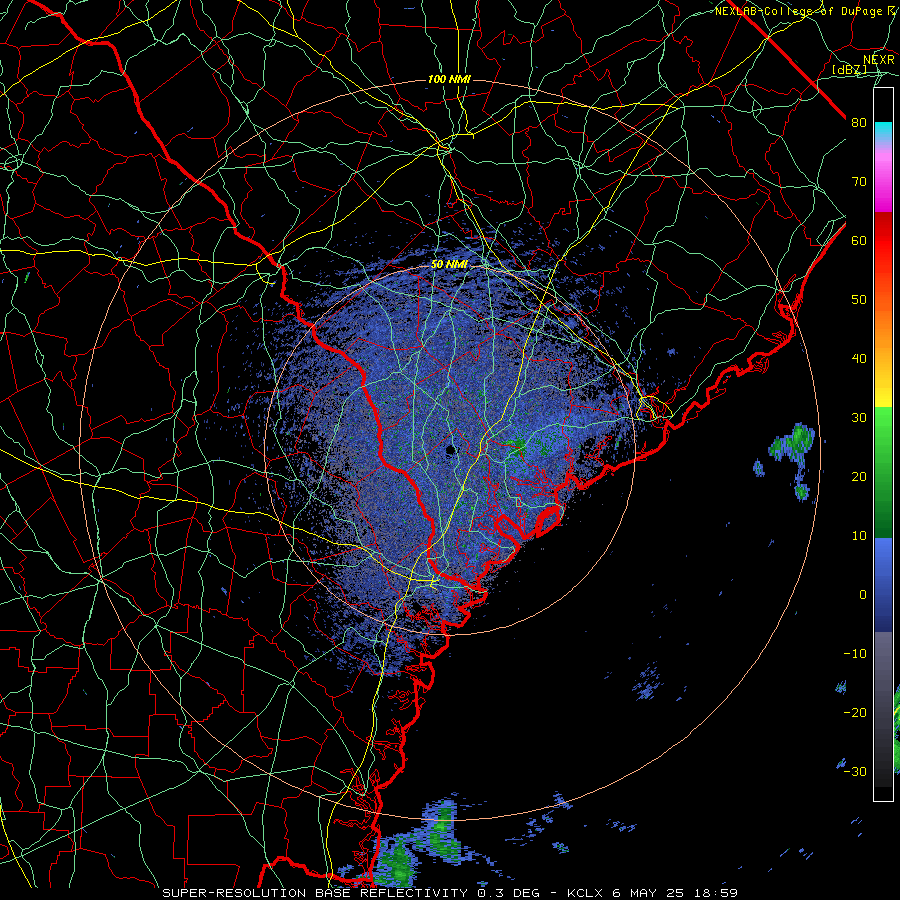Click the 10 value on the dBZ scale

tap(859, 536)
